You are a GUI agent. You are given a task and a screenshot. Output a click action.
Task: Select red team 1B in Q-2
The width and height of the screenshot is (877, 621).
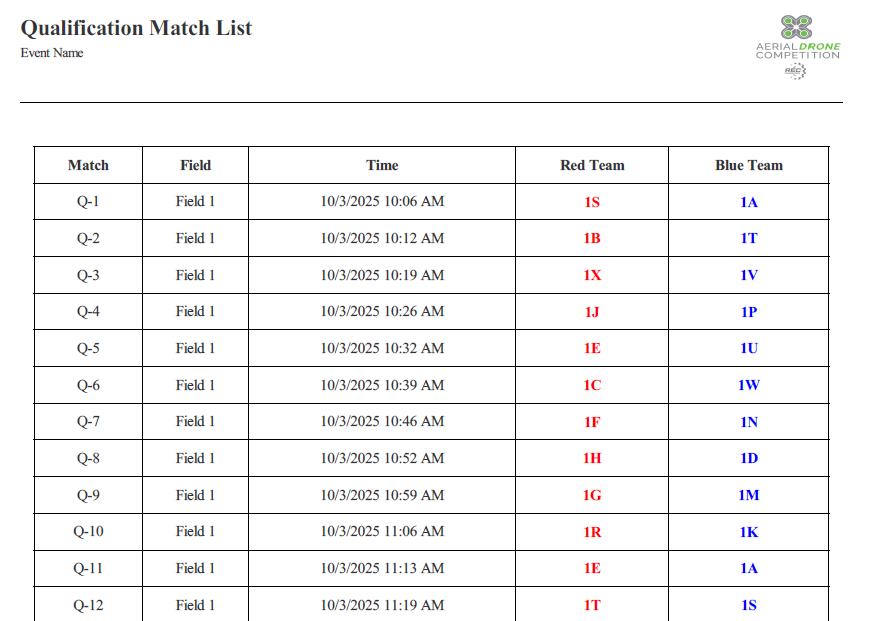[x=592, y=238]
